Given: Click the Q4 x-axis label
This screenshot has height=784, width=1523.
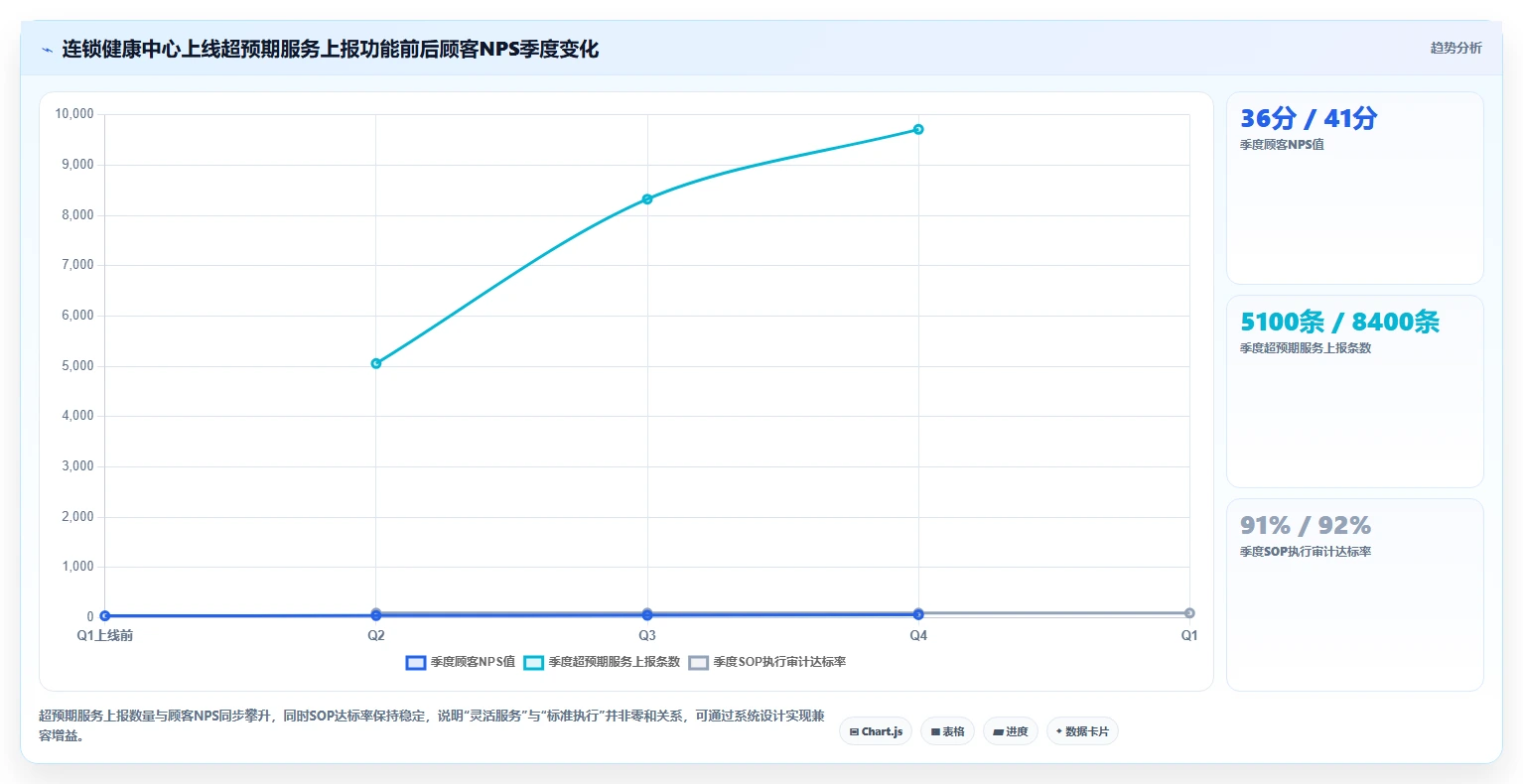Looking at the screenshot, I should click(x=918, y=635).
